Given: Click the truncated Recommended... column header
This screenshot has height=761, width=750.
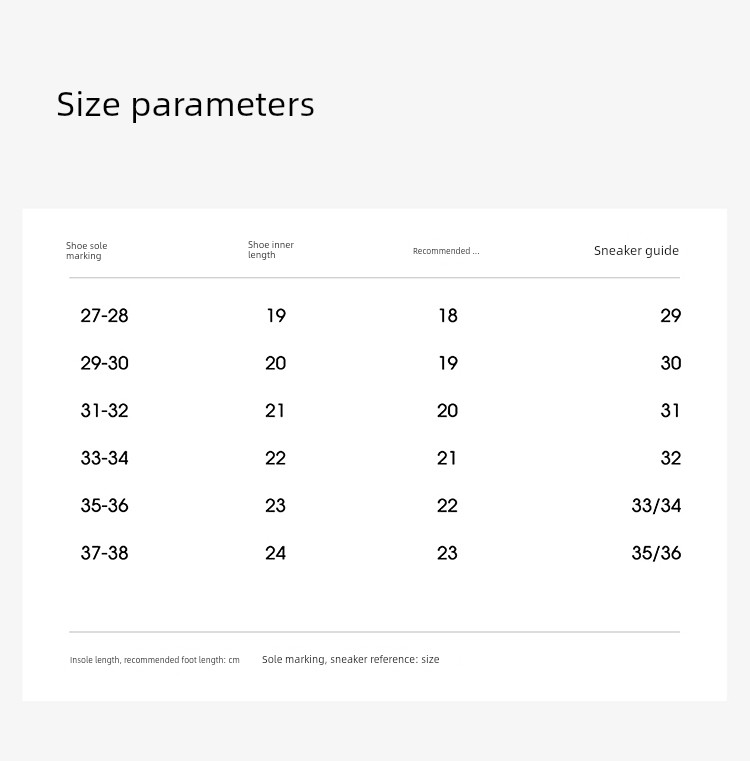Looking at the screenshot, I should coord(446,251).
